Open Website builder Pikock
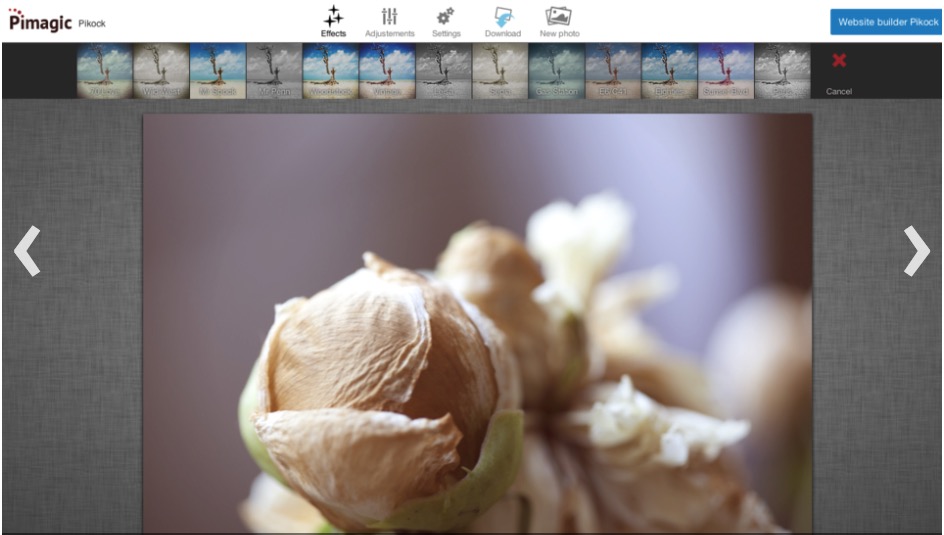 [887, 21]
